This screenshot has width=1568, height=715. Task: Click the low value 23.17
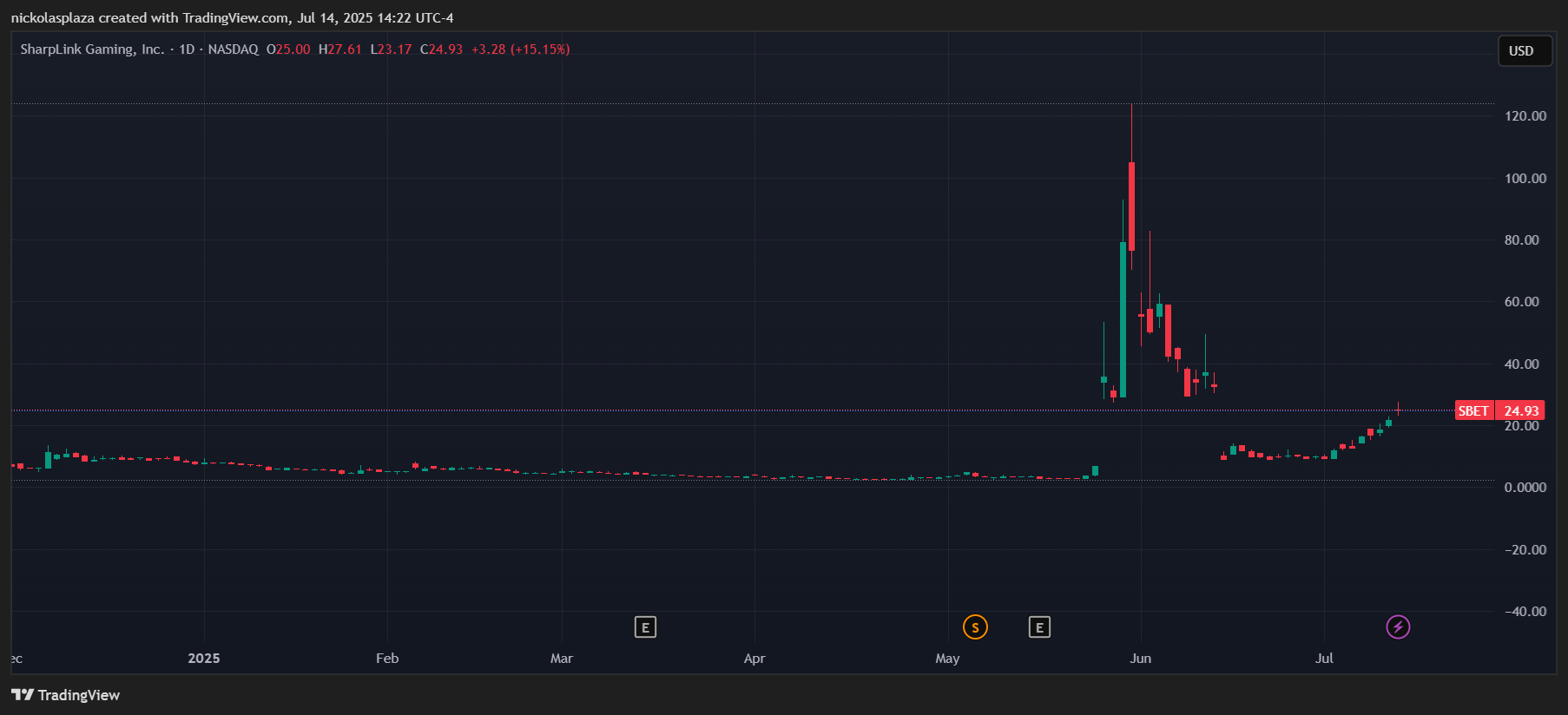[394, 49]
